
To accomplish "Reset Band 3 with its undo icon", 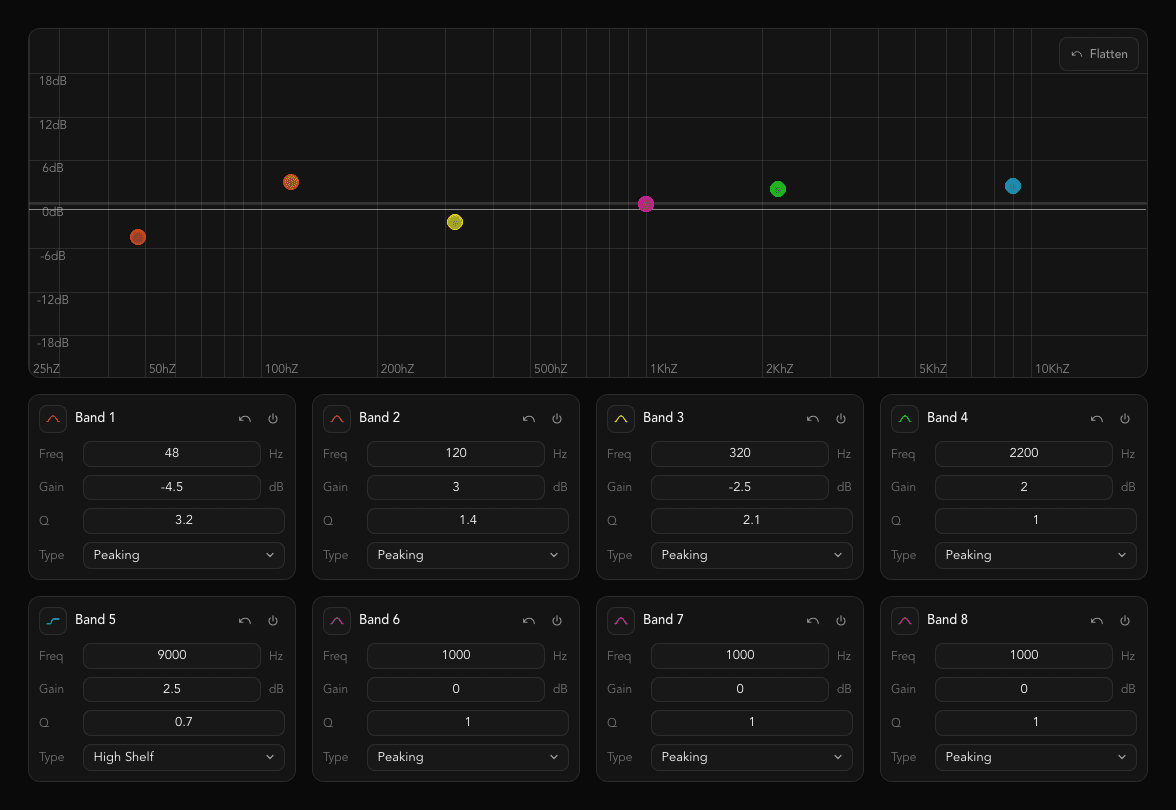I will (x=813, y=418).
